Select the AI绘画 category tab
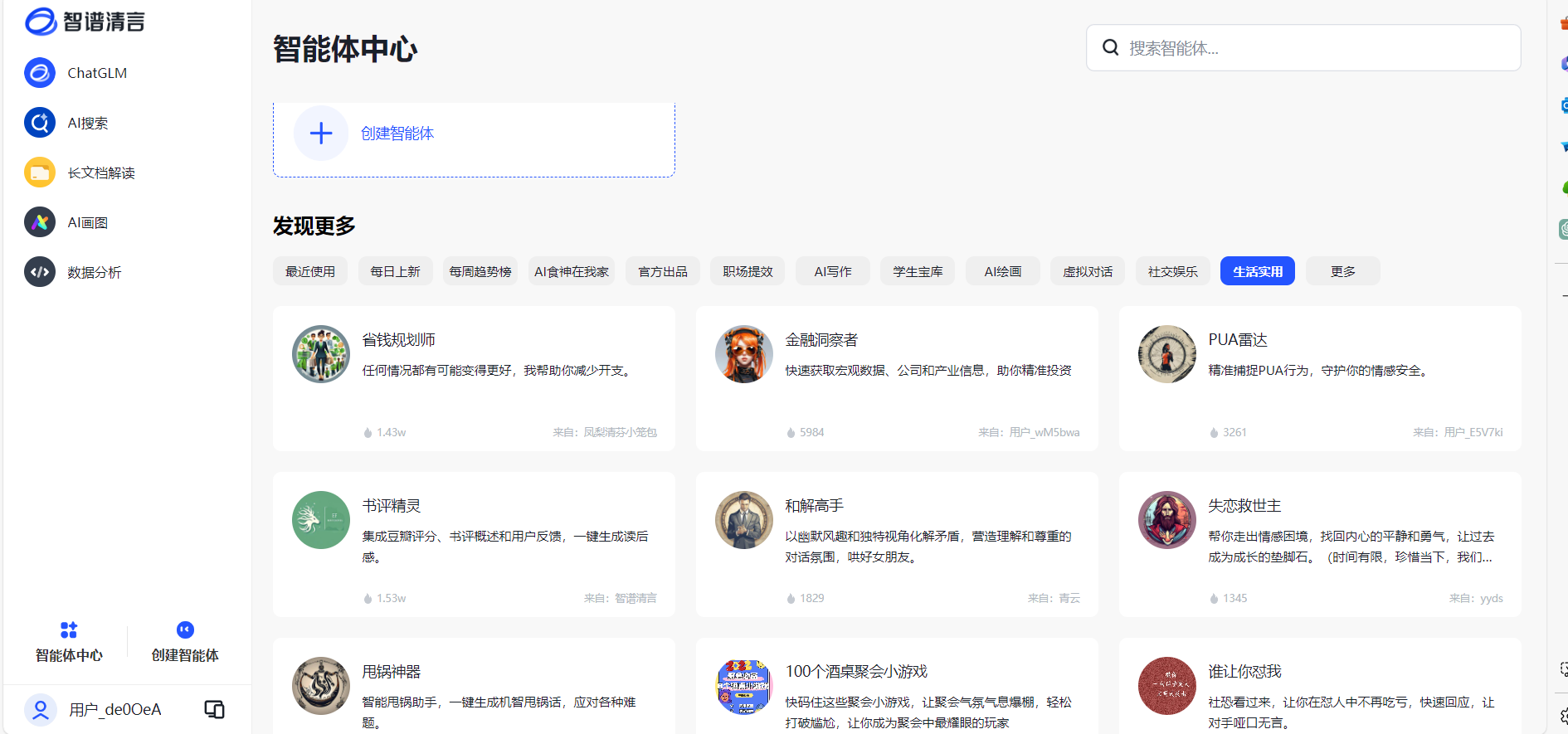1568x734 pixels. click(x=1003, y=271)
